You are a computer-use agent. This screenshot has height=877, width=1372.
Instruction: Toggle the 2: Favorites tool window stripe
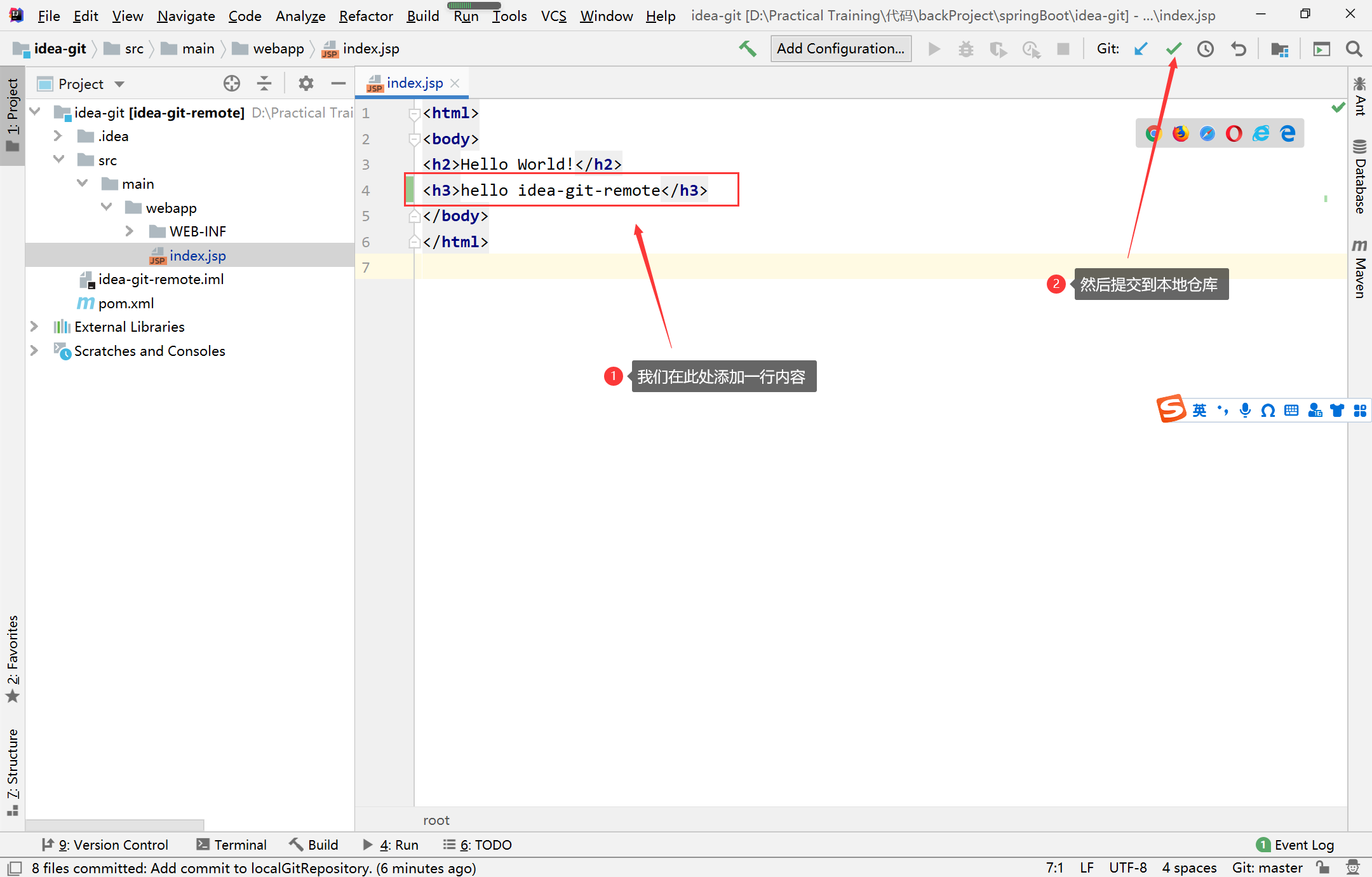13,658
